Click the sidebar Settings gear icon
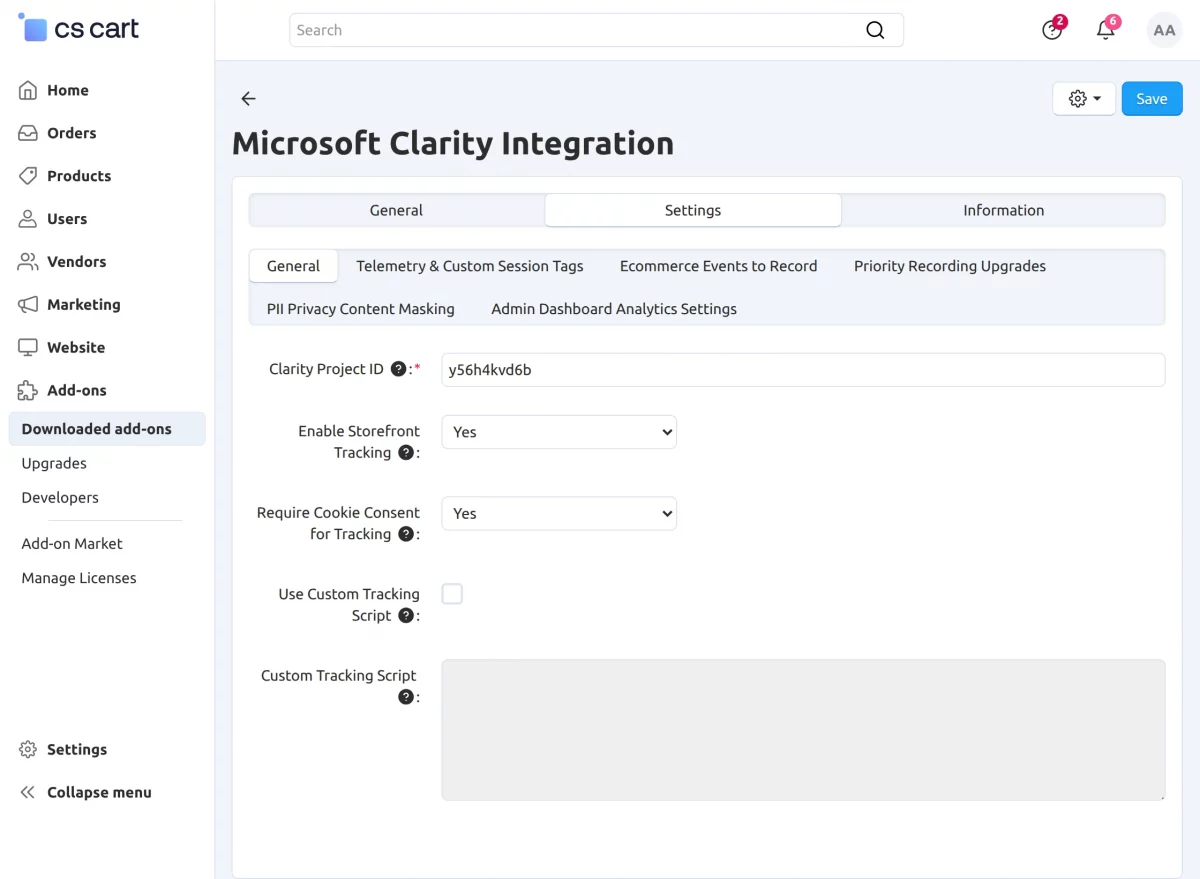 coord(28,750)
